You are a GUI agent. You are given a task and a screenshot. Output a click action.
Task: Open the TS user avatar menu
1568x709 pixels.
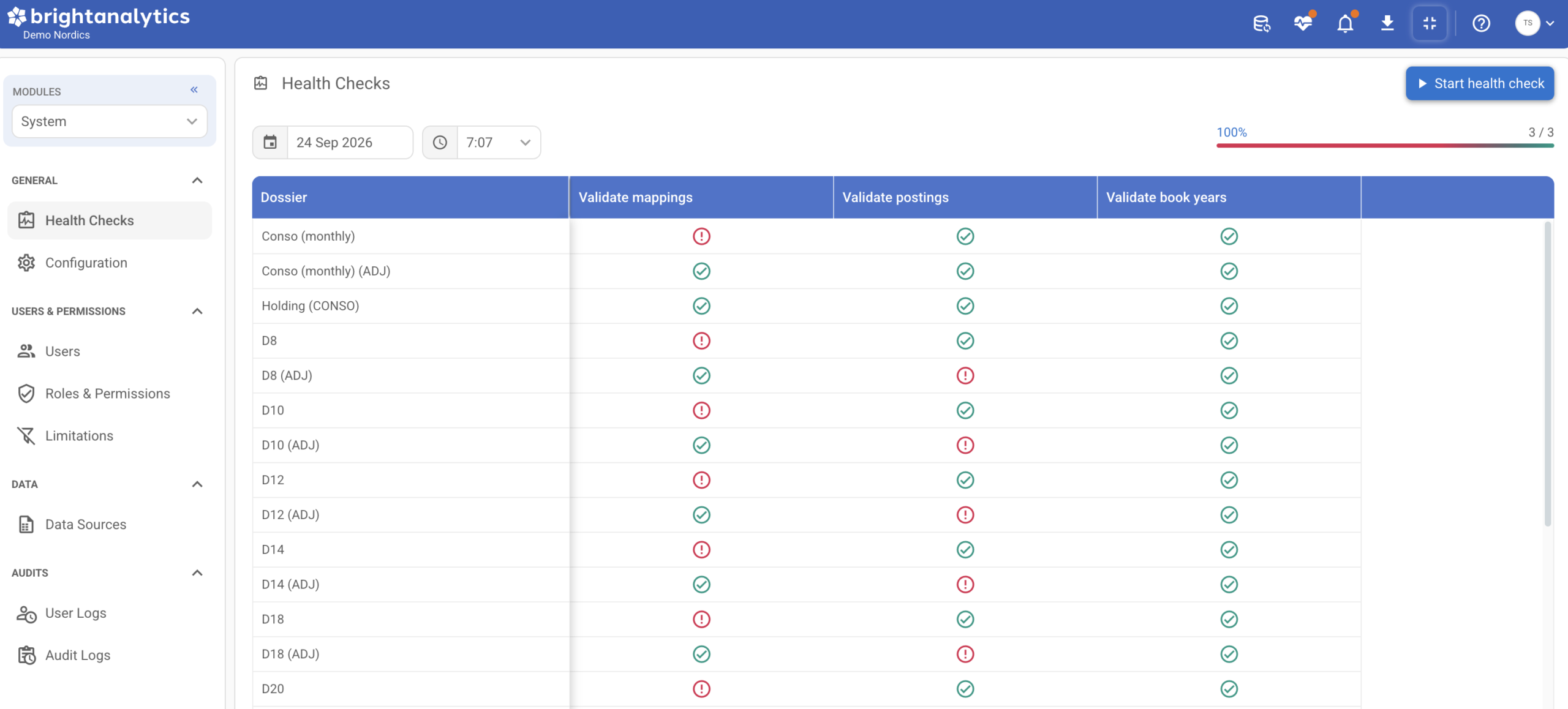(1534, 23)
